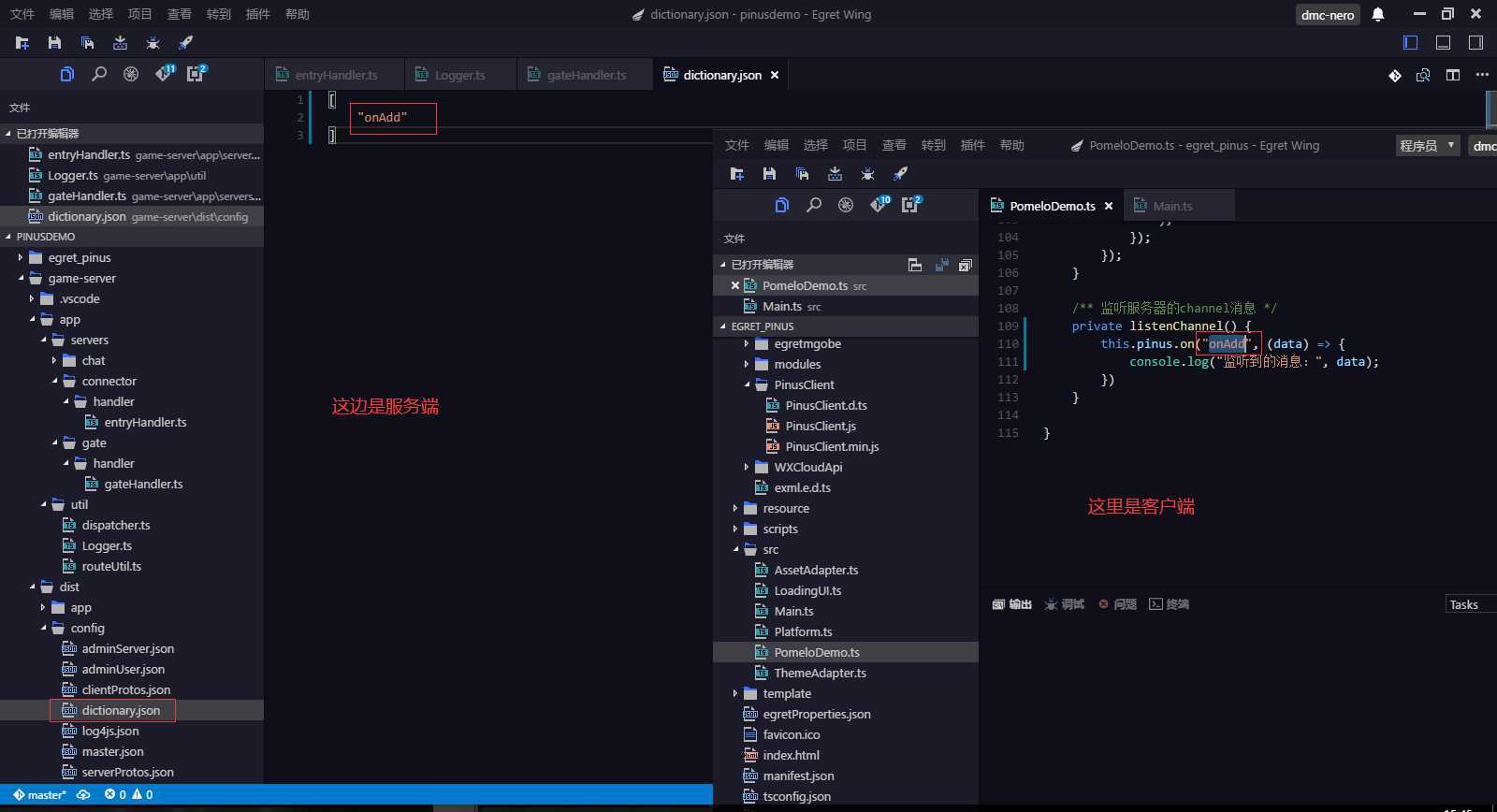
Task: Open the Search panel in left sidebar
Action: tap(99, 74)
